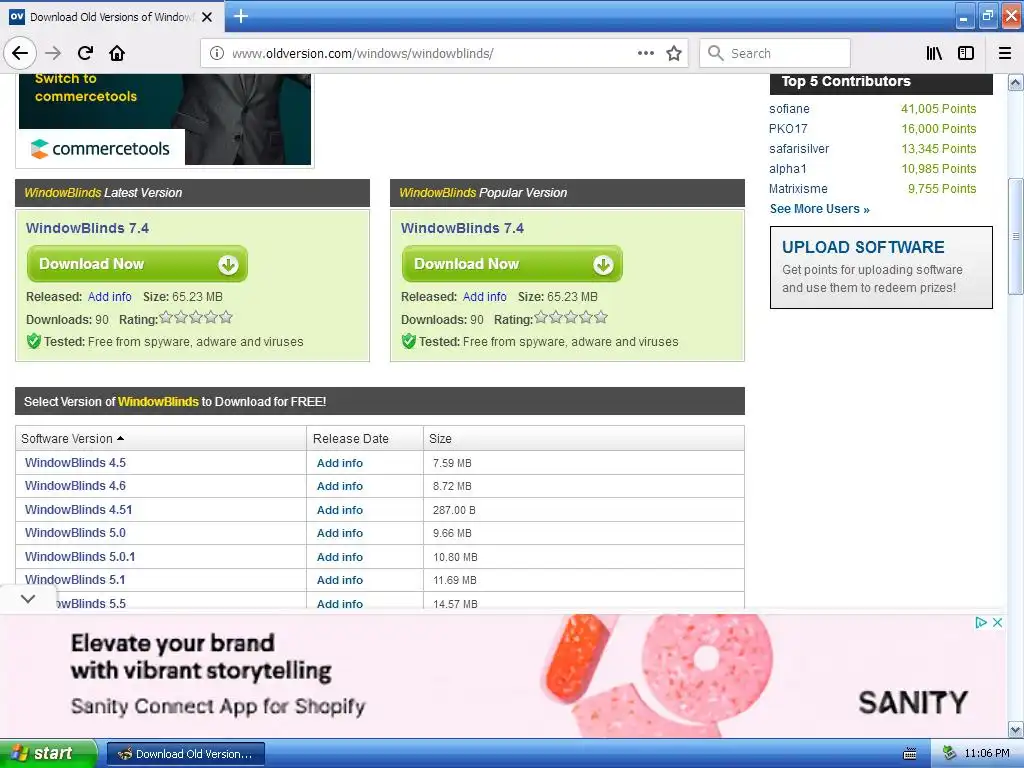
Task: Close the Sanity banner ad
Action: [997, 622]
